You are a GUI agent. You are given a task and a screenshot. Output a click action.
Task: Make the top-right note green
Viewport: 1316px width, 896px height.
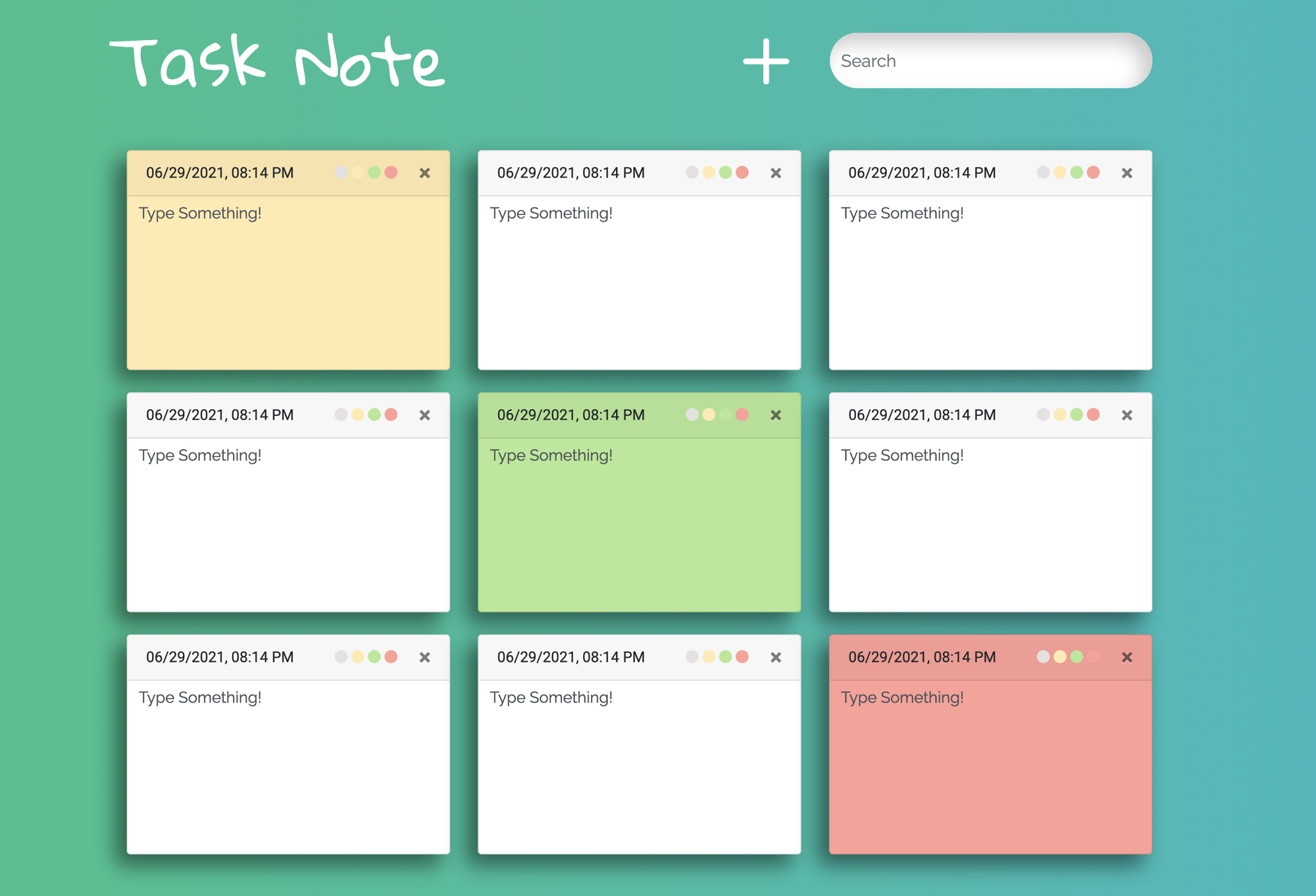1076,172
